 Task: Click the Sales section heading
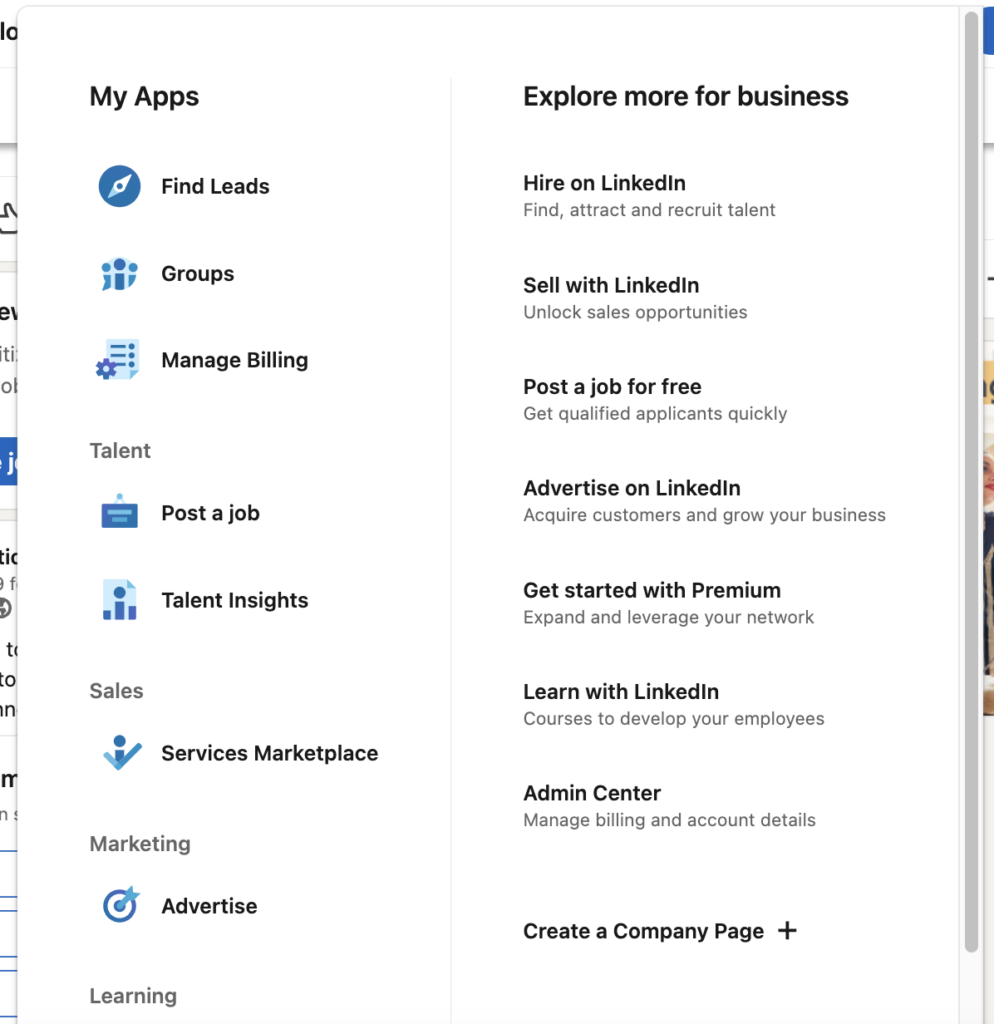click(116, 691)
